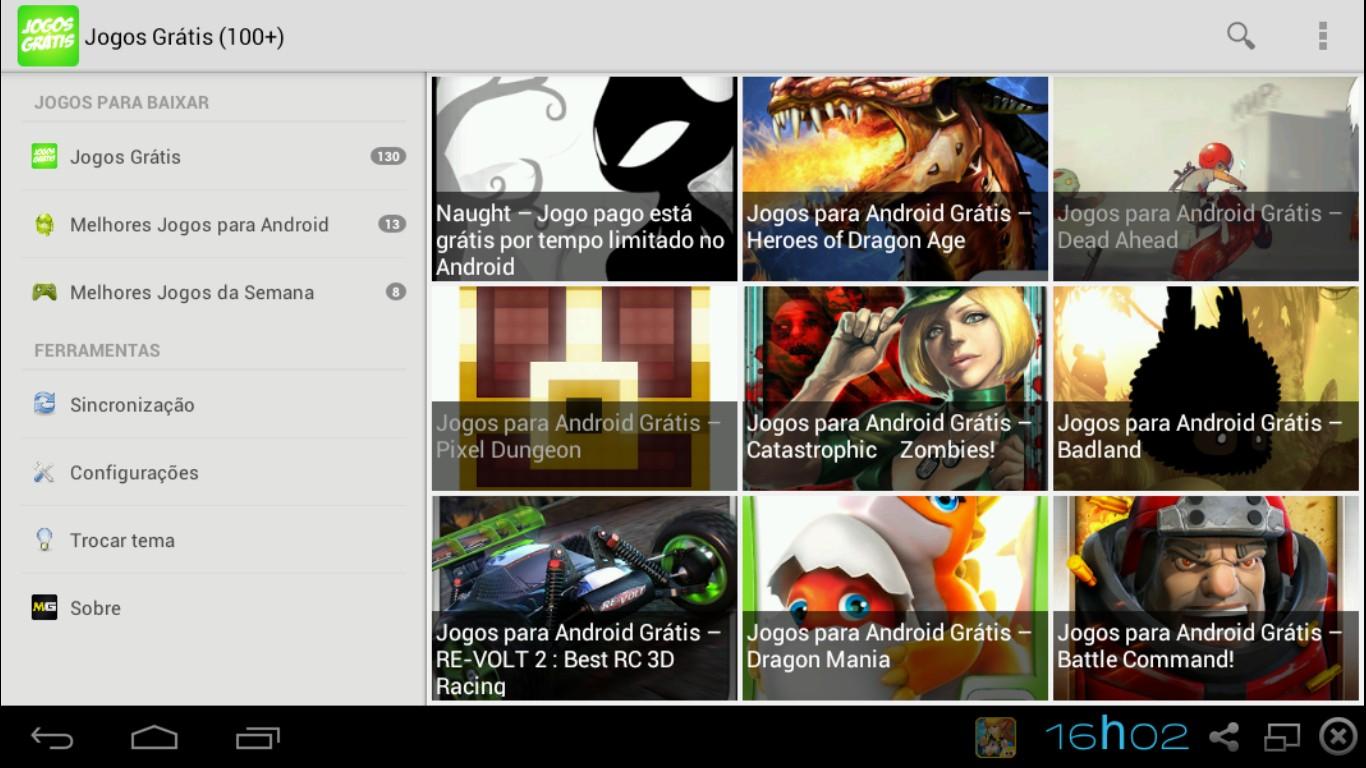Screen dimensions: 1366x768
Task: Open the search magnifier icon
Action: click(1239, 35)
